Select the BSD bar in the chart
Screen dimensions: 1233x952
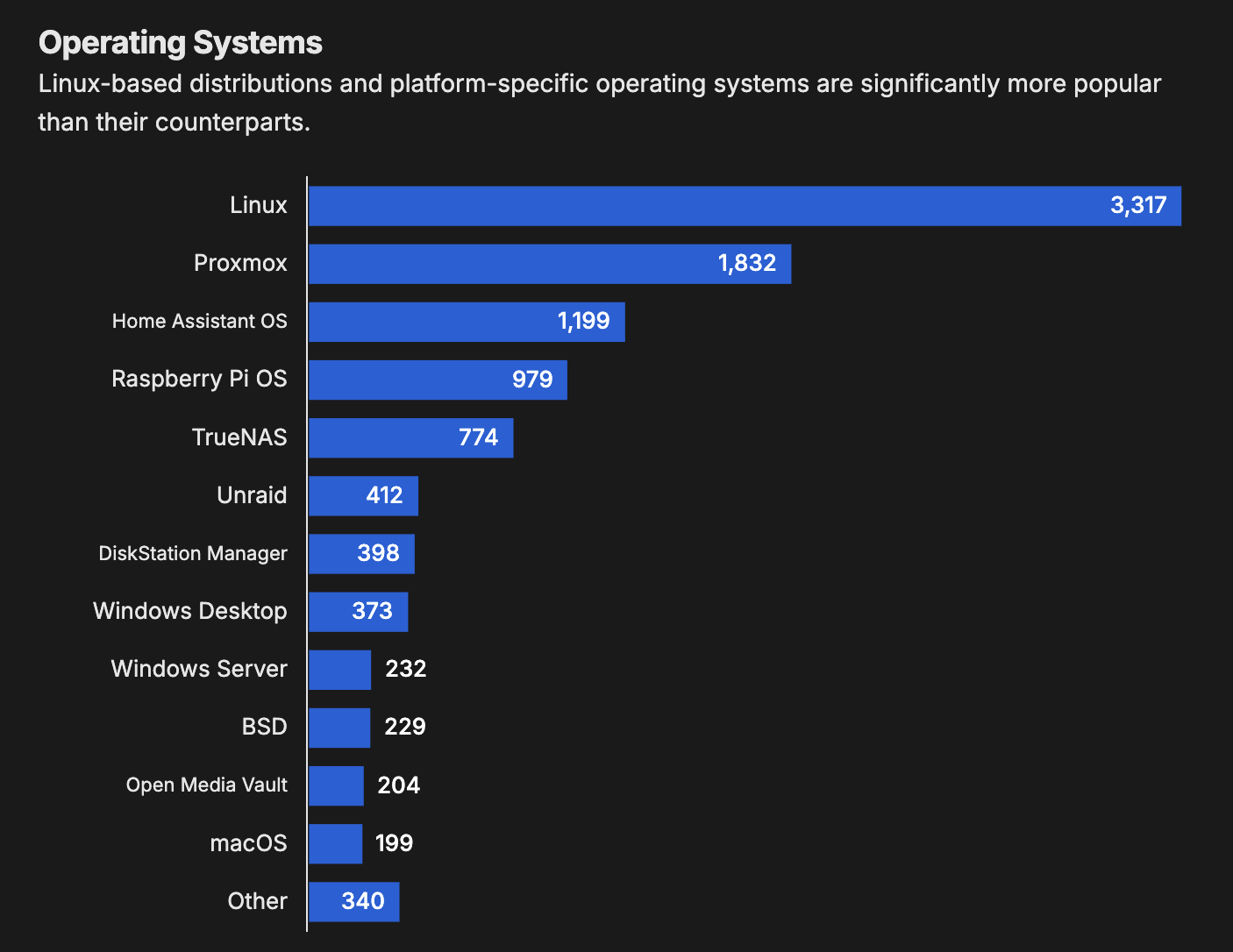coord(339,728)
